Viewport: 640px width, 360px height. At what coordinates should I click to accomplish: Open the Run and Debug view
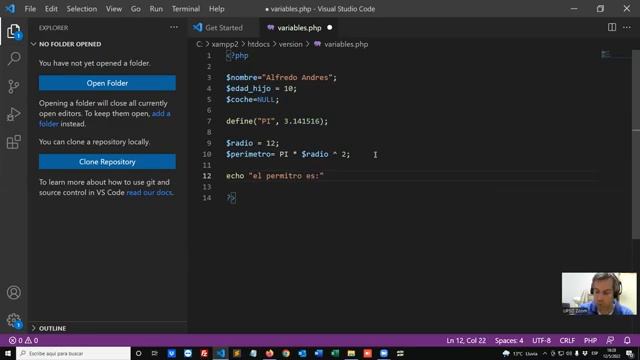(13, 114)
